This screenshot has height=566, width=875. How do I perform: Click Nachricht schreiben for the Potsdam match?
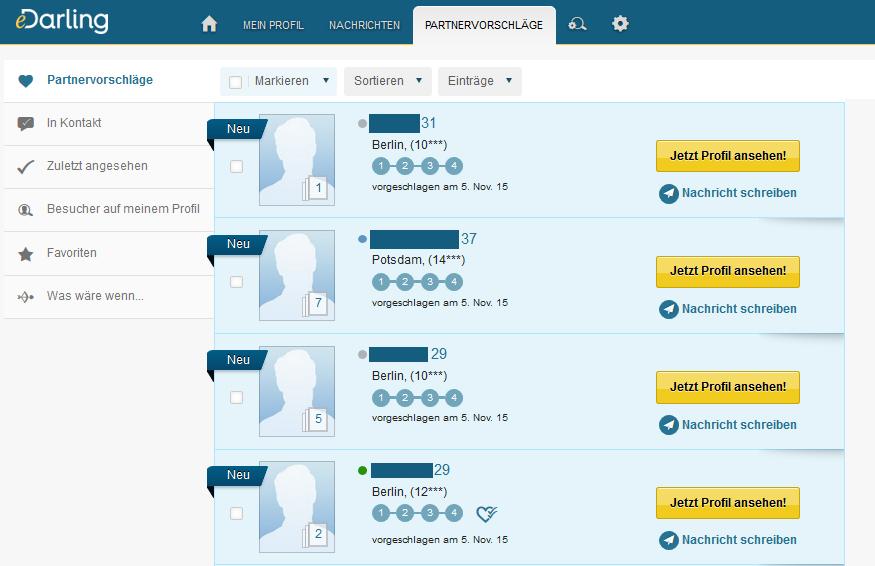click(739, 309)
